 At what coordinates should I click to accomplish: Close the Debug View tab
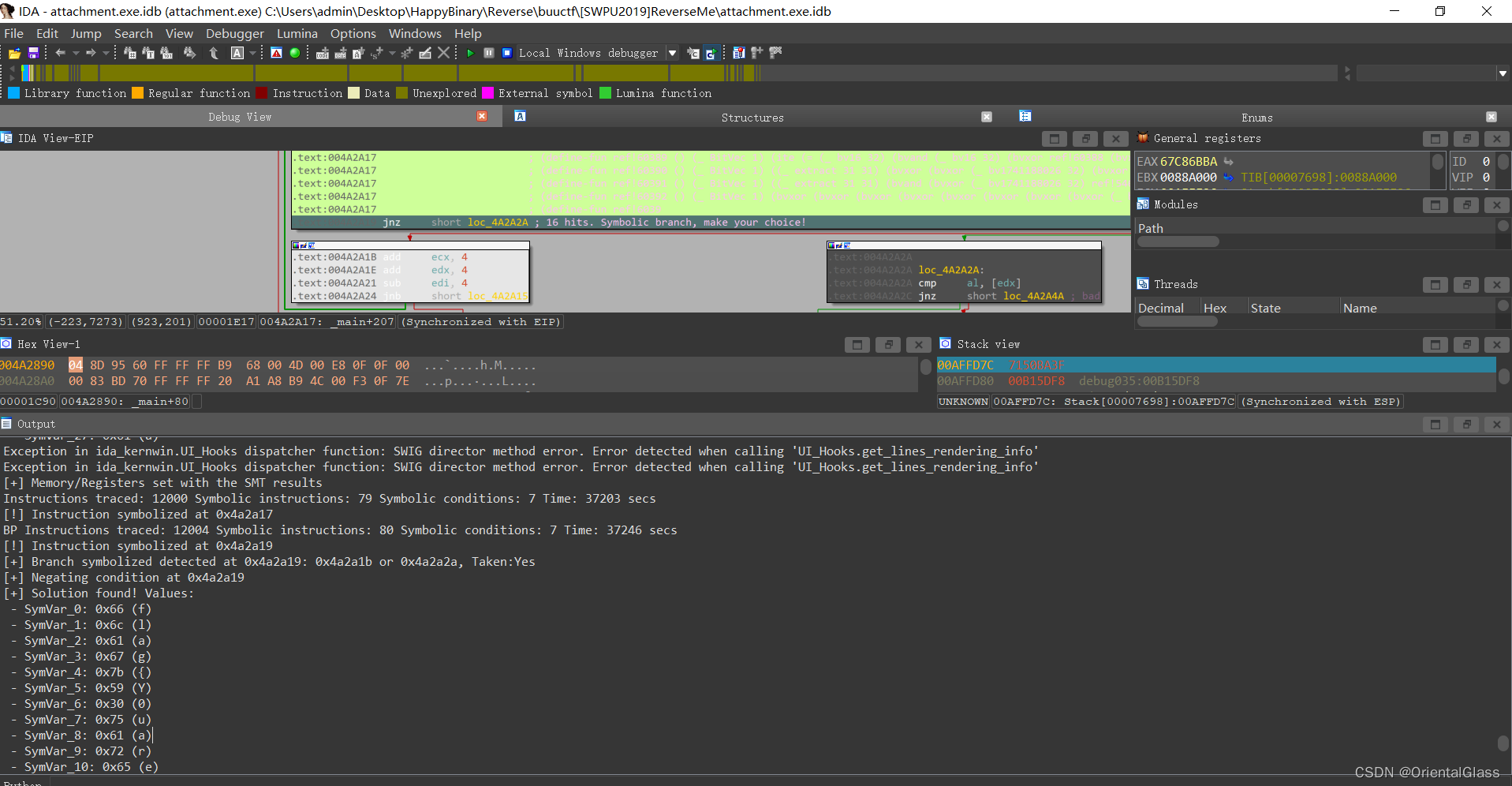(482, 116)
